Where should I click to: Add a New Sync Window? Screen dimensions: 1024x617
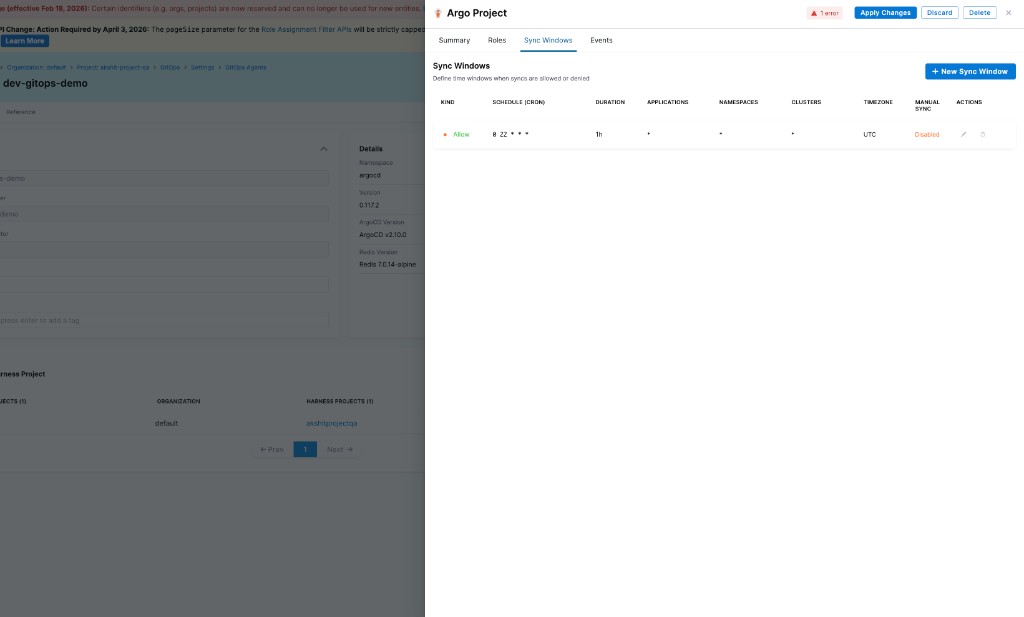tap(970, 71)
